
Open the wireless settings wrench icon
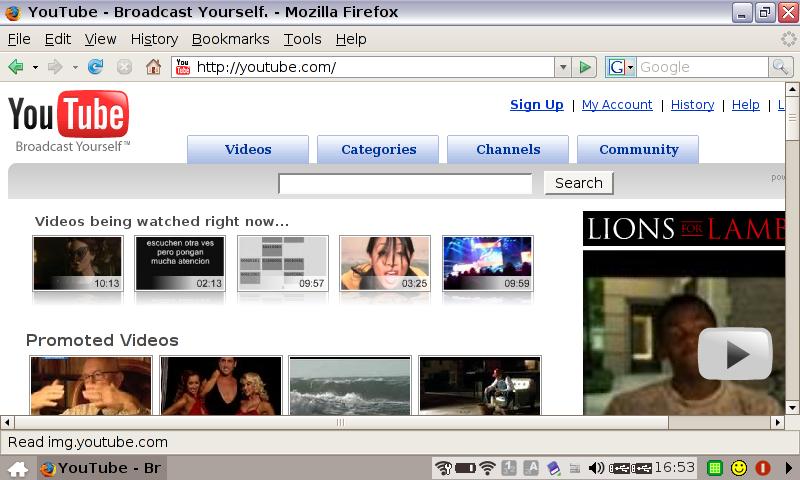[443, 468]
